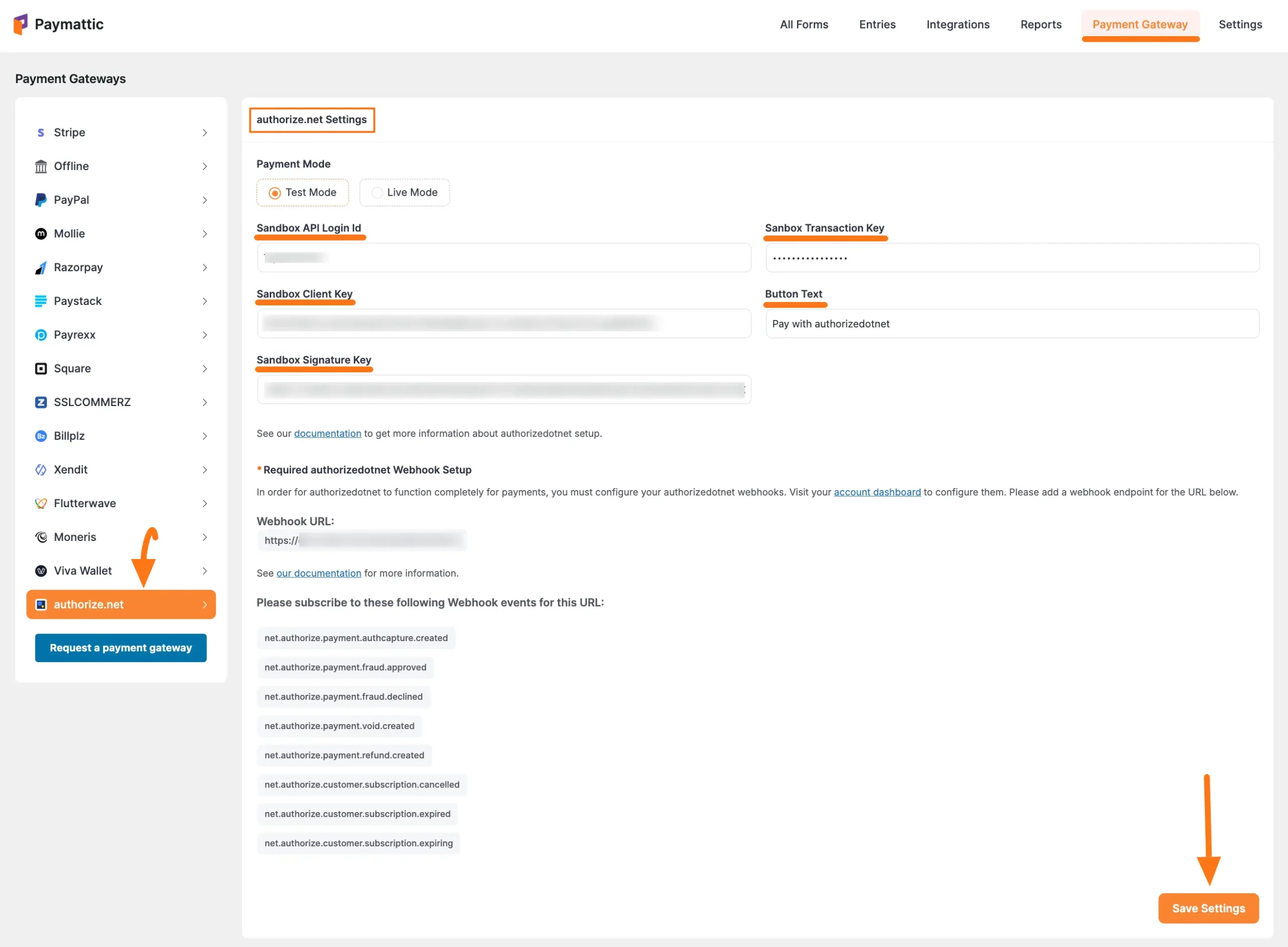
Task: Open the account dashboard link
Action: [x=877, y=492]
